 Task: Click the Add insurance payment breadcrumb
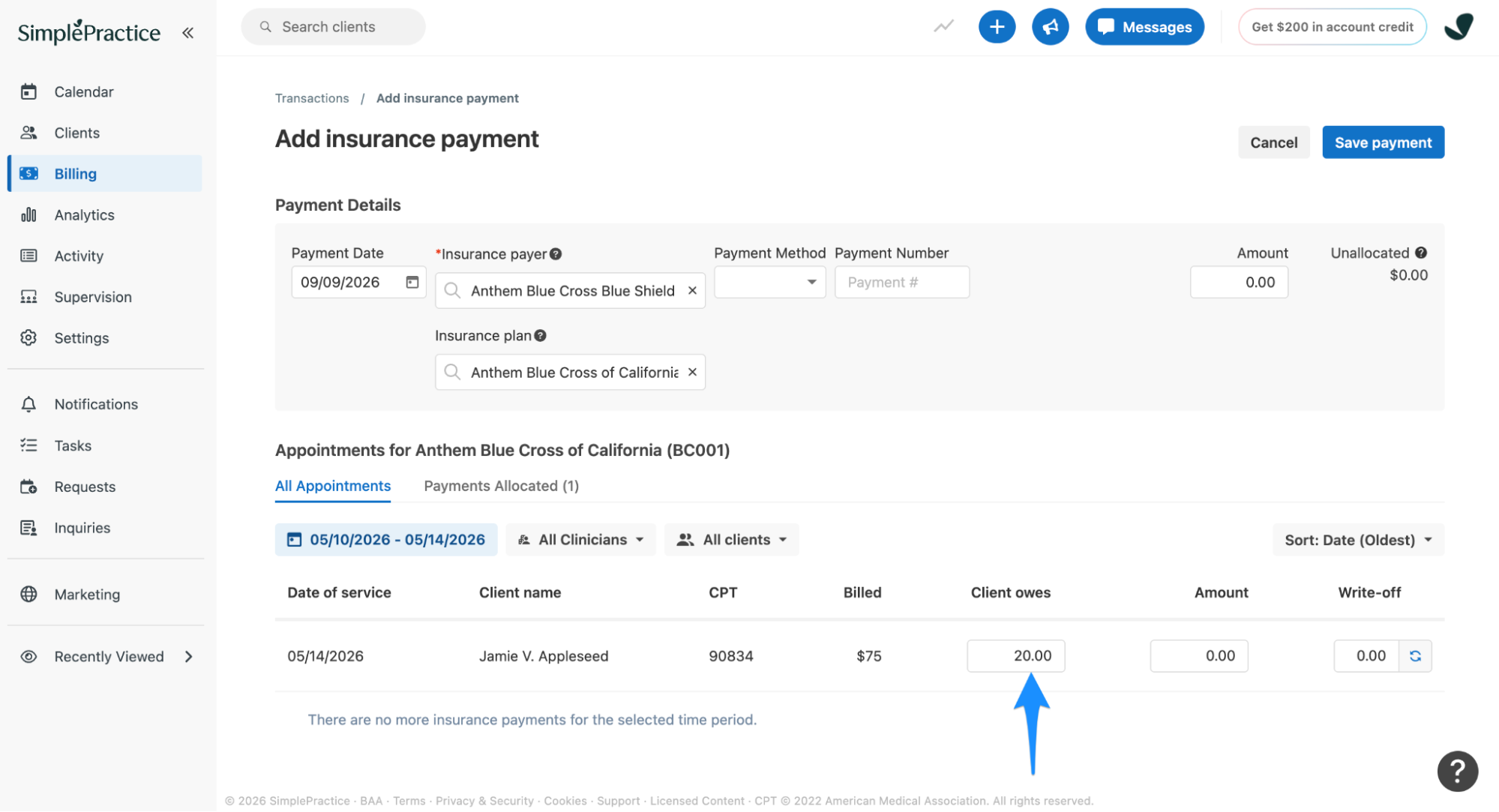coord(447,98)
